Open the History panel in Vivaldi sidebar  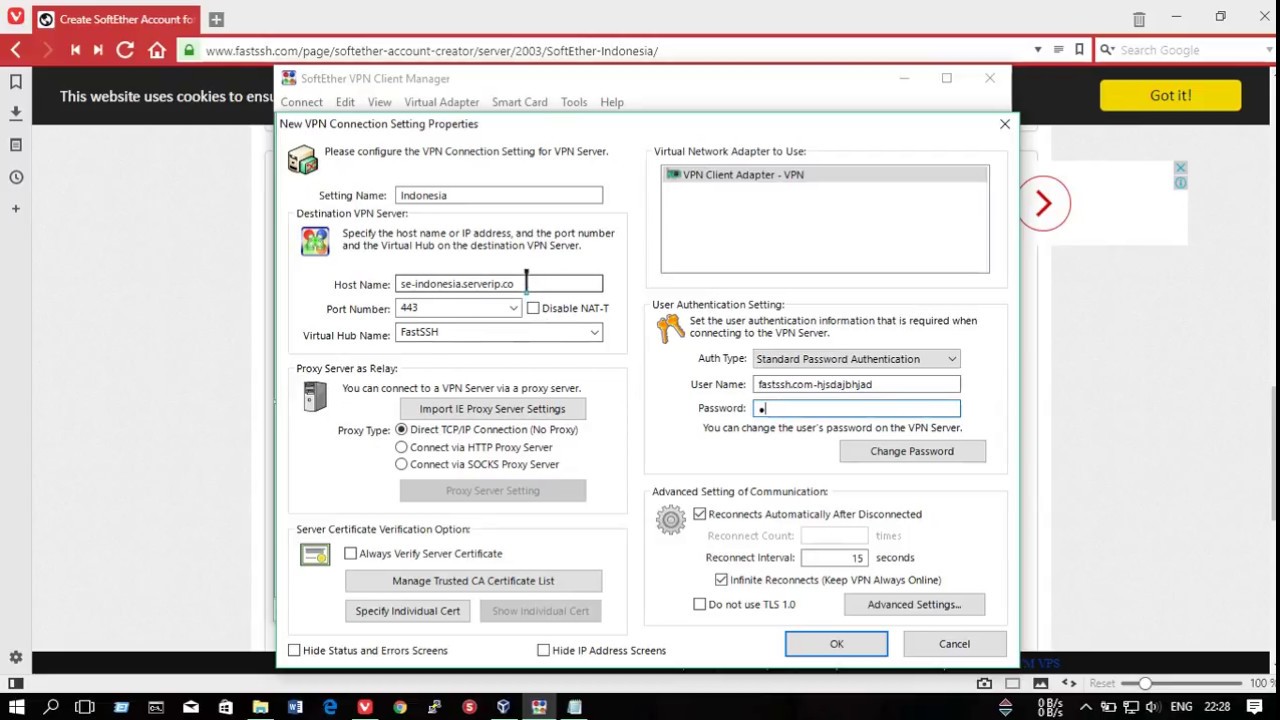tap(16, 177)
